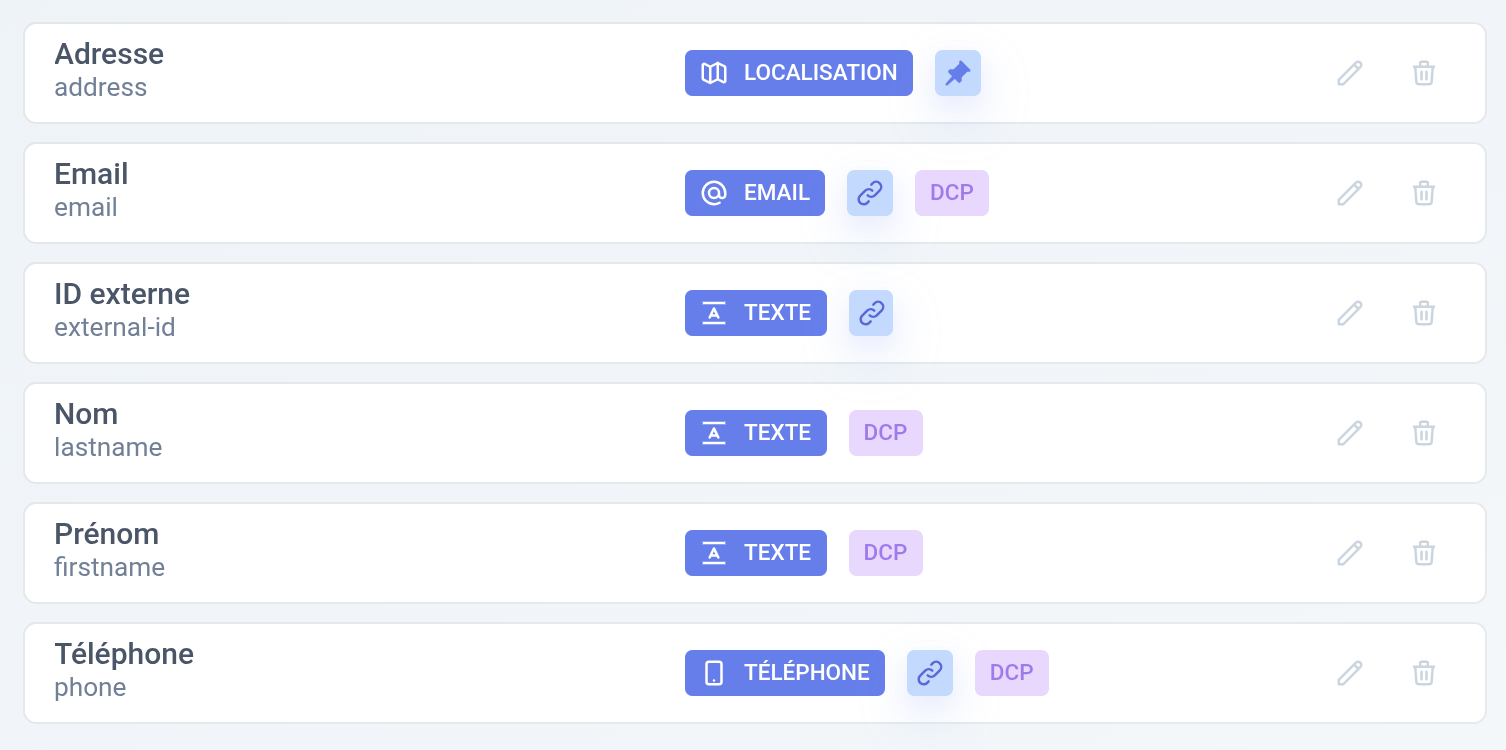This screenshot has height=750, width=1506.
Task: Edit the Email field with pencil icon
Action: pos(1350,193)
